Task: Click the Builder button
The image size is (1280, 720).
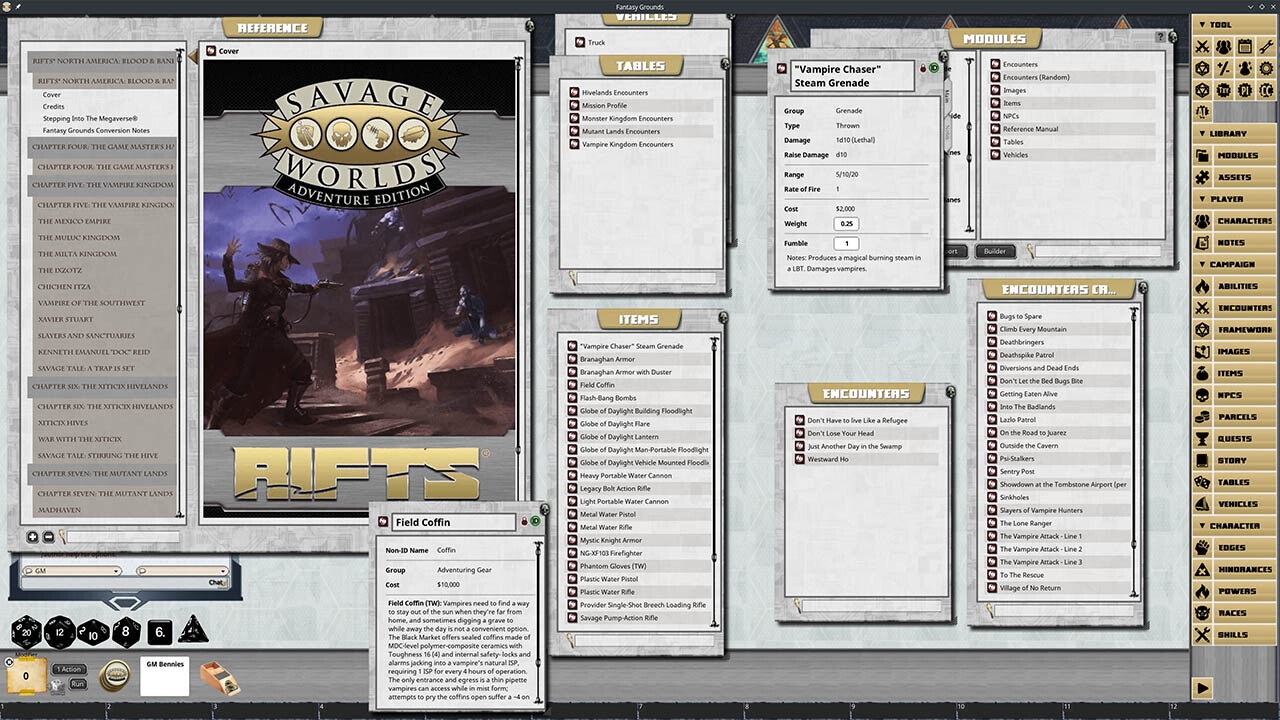Action: pos(994,251)
